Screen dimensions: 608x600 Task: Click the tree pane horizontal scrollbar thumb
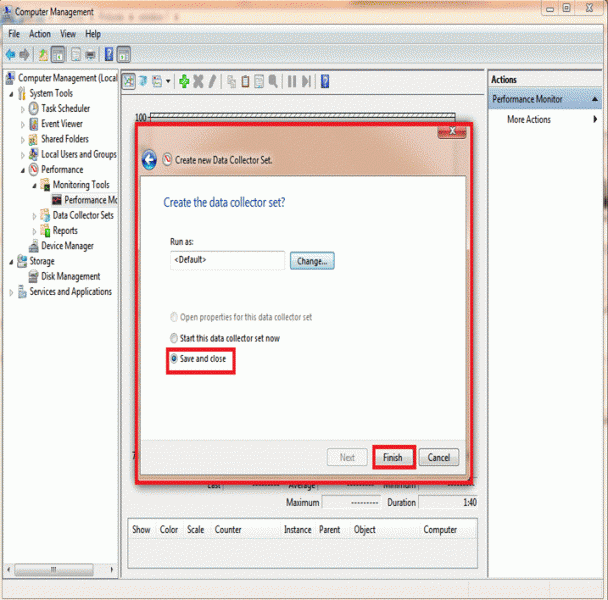tap(54, 570)
